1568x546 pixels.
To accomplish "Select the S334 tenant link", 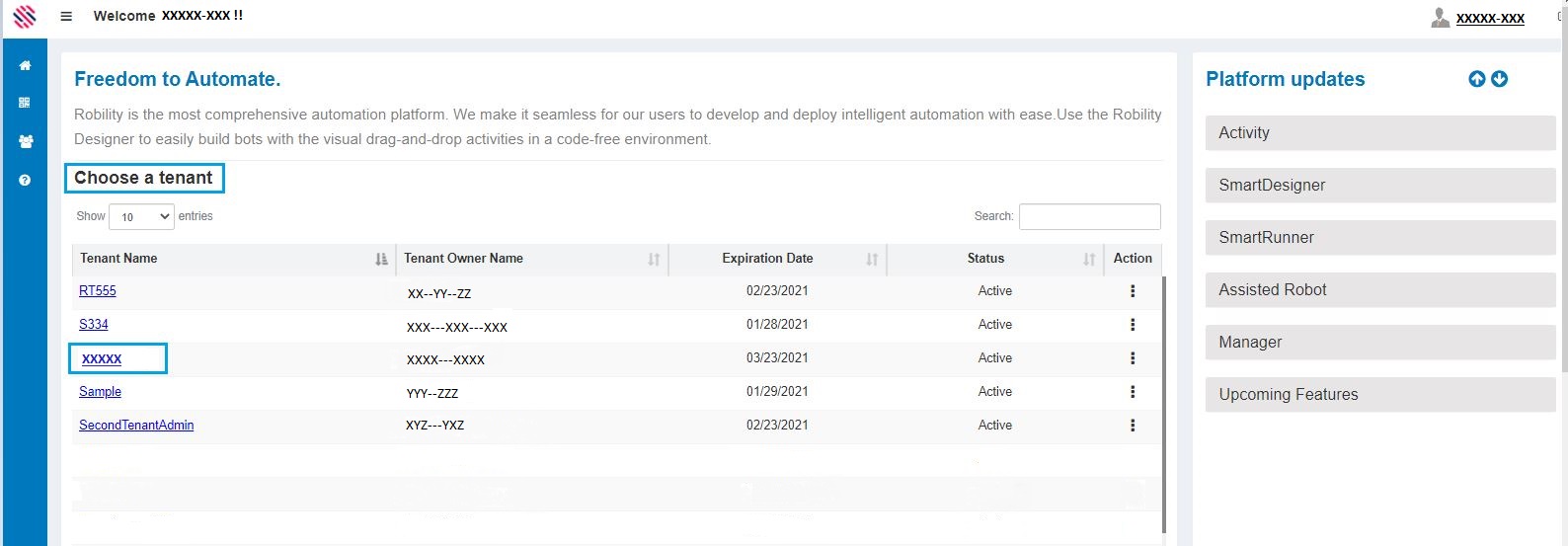I will click(94, 325).
